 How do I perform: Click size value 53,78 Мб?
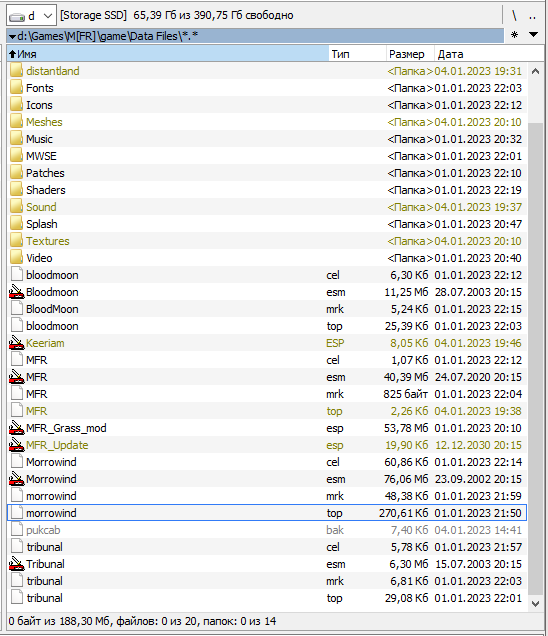coord(406,428)
